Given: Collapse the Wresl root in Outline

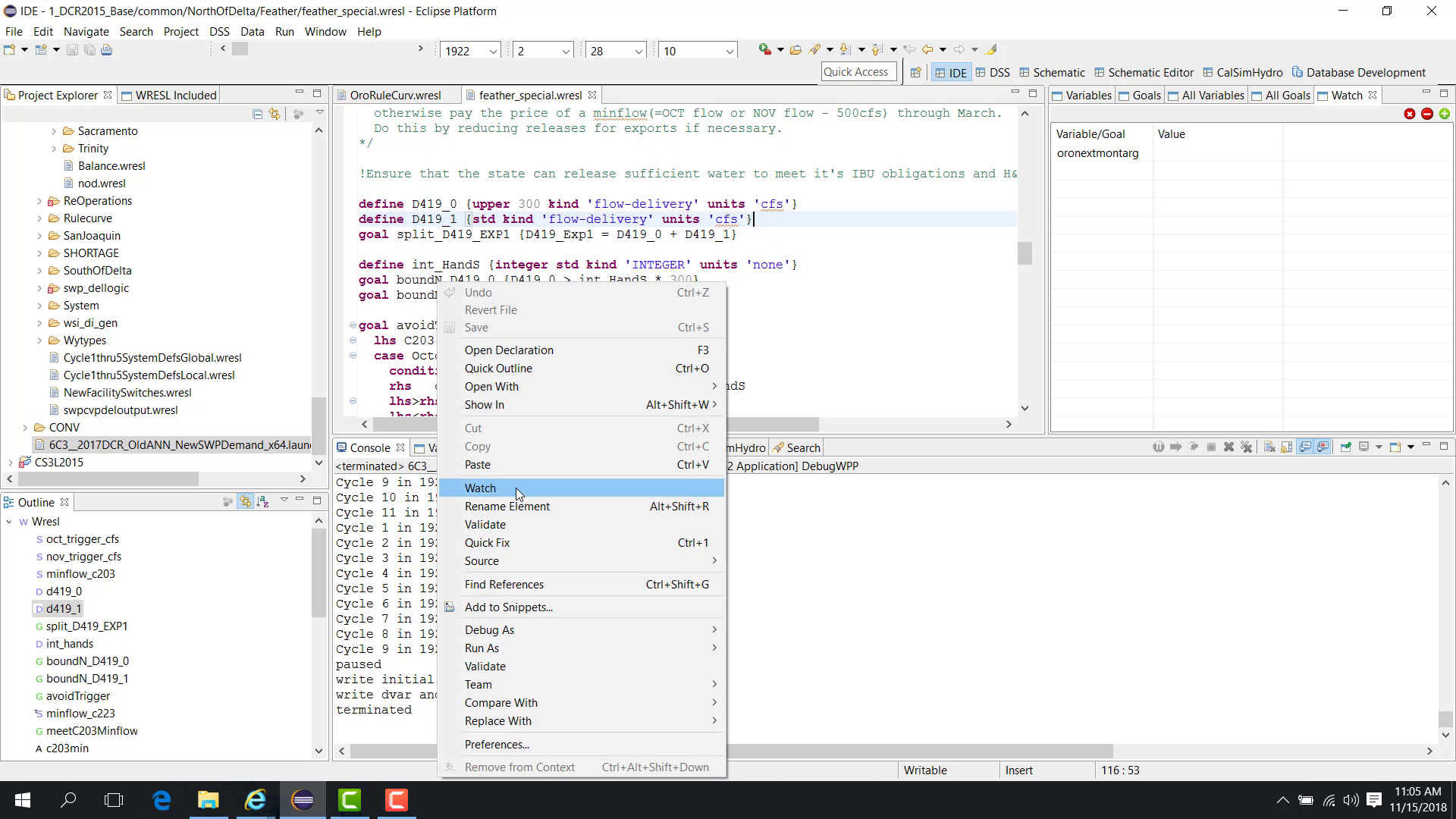Looking at the screenshot, I should tap(9, 522).
